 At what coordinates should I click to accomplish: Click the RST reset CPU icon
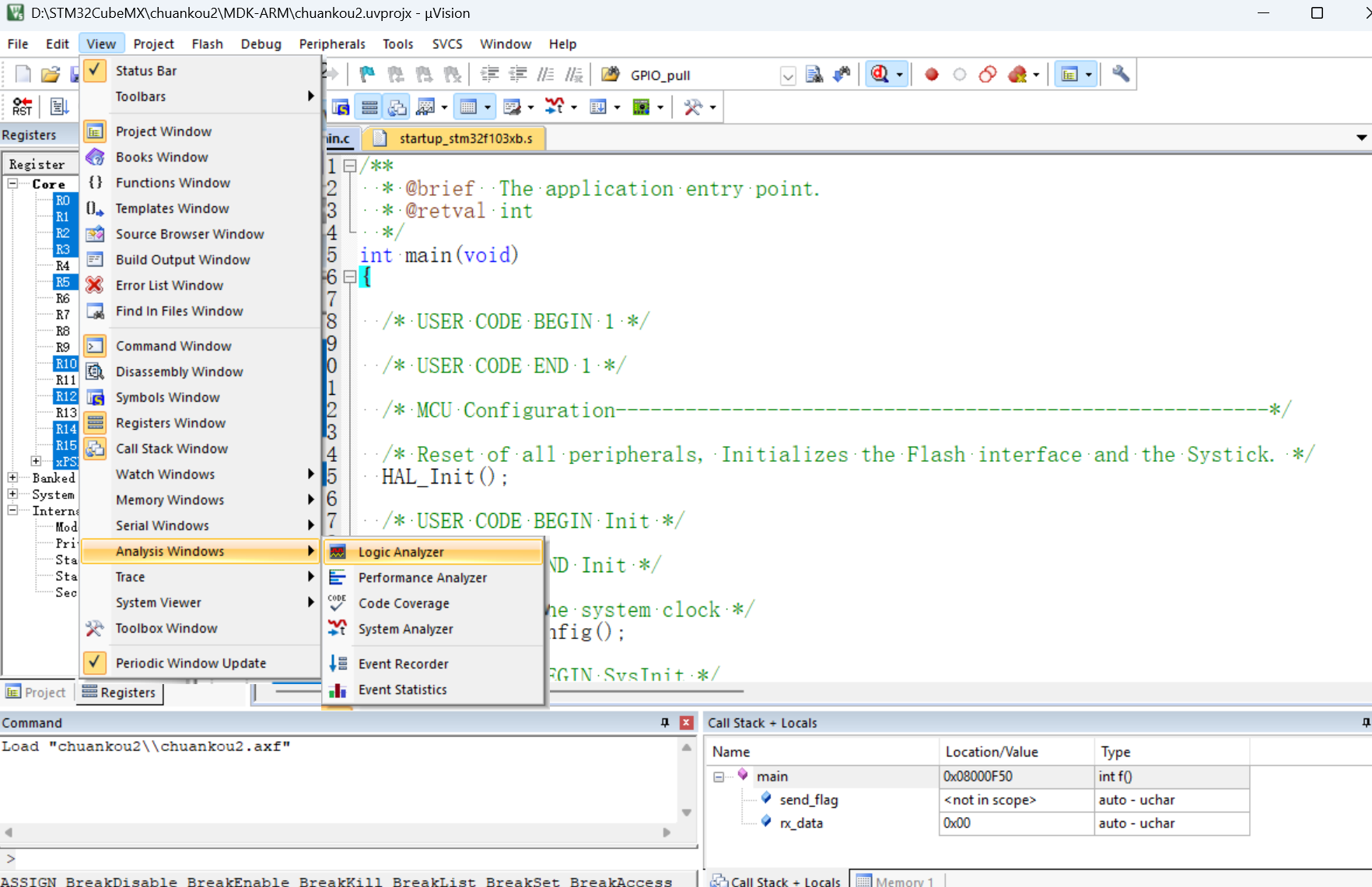tap(23, 107)
